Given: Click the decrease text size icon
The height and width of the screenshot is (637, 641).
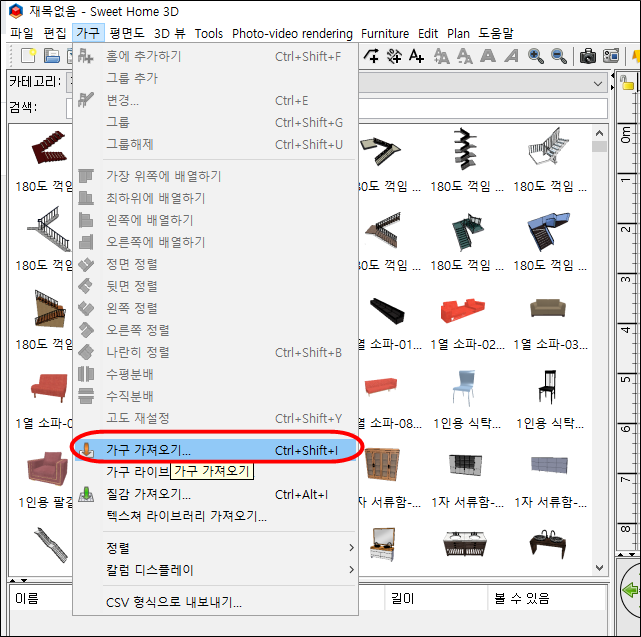Looking at the screenshot, I should coord(465,56).
